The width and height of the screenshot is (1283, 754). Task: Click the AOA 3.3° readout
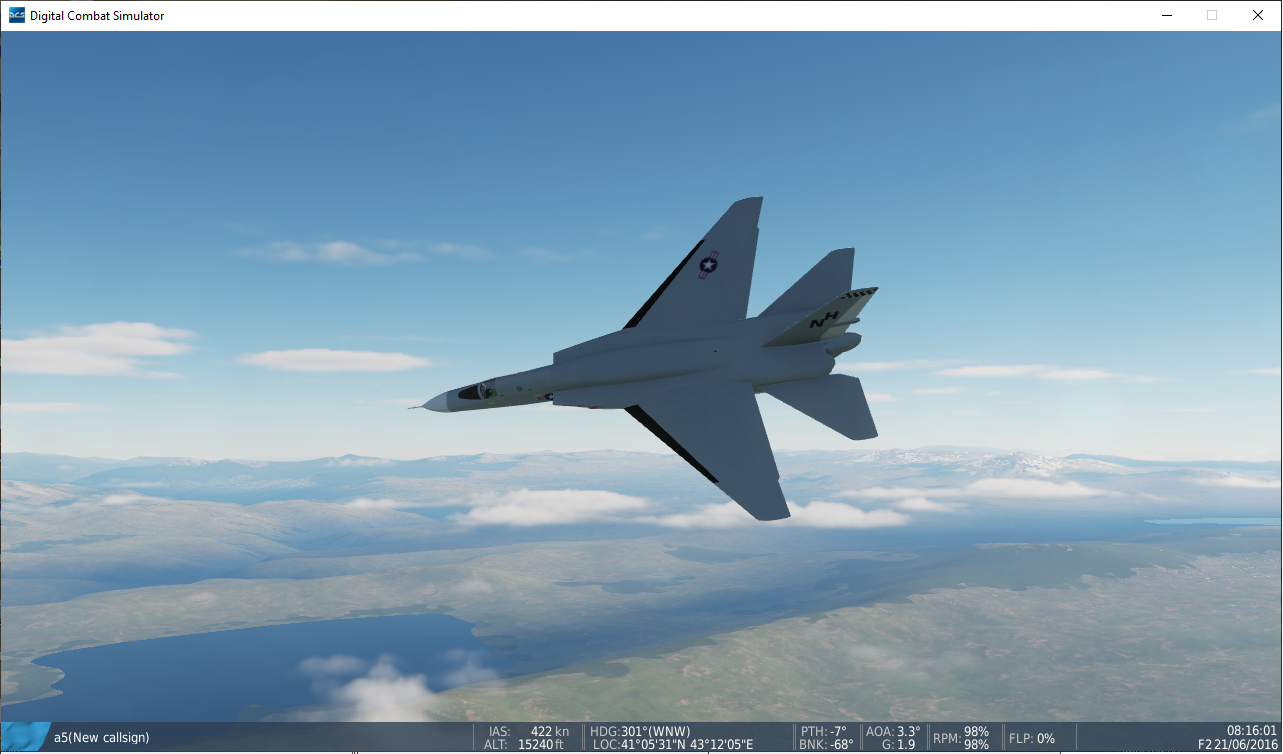pyautogui.click(x=892, y=731)
